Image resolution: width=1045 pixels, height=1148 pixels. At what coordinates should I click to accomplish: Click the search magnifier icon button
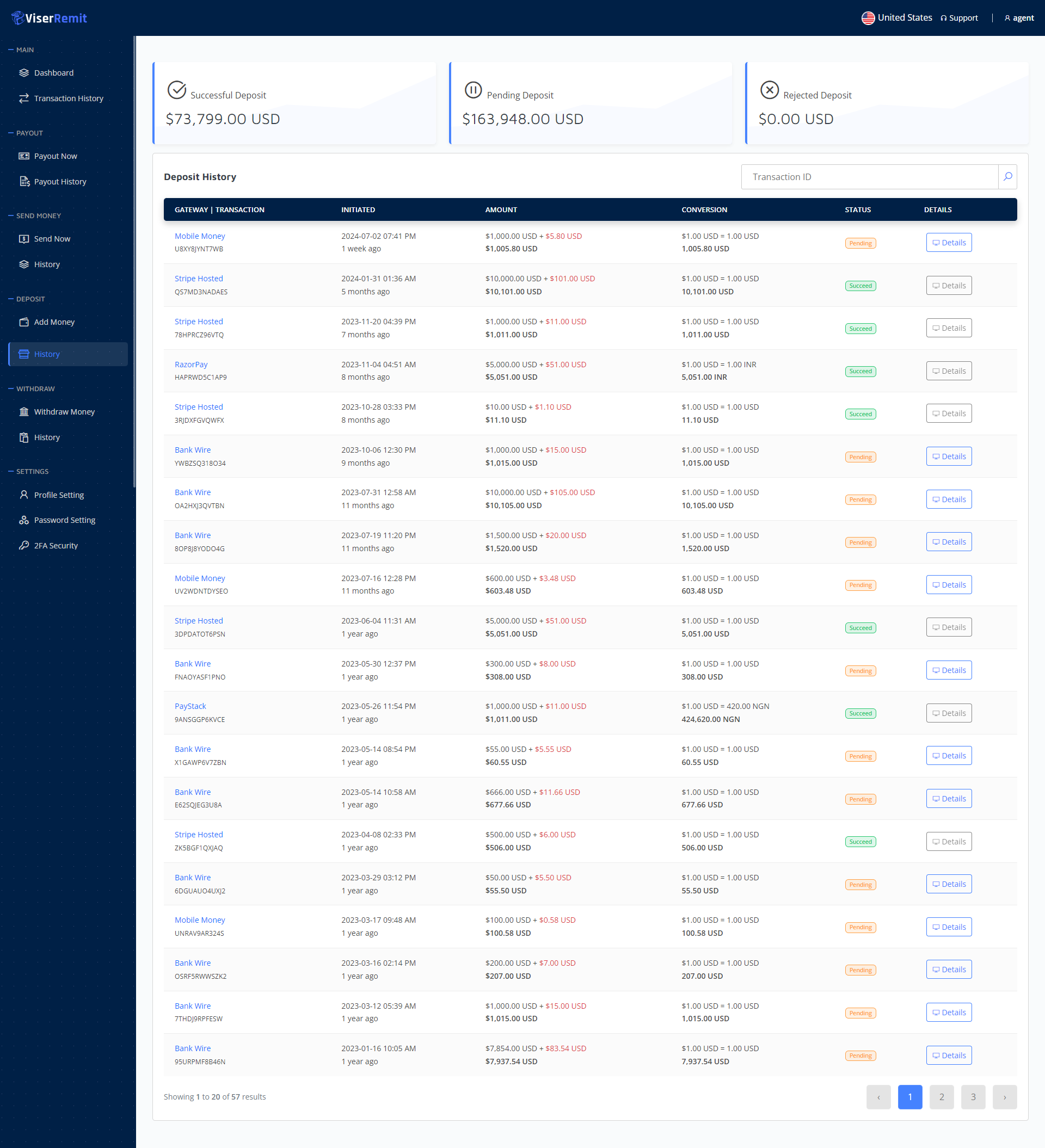[x=1007, y=176]
